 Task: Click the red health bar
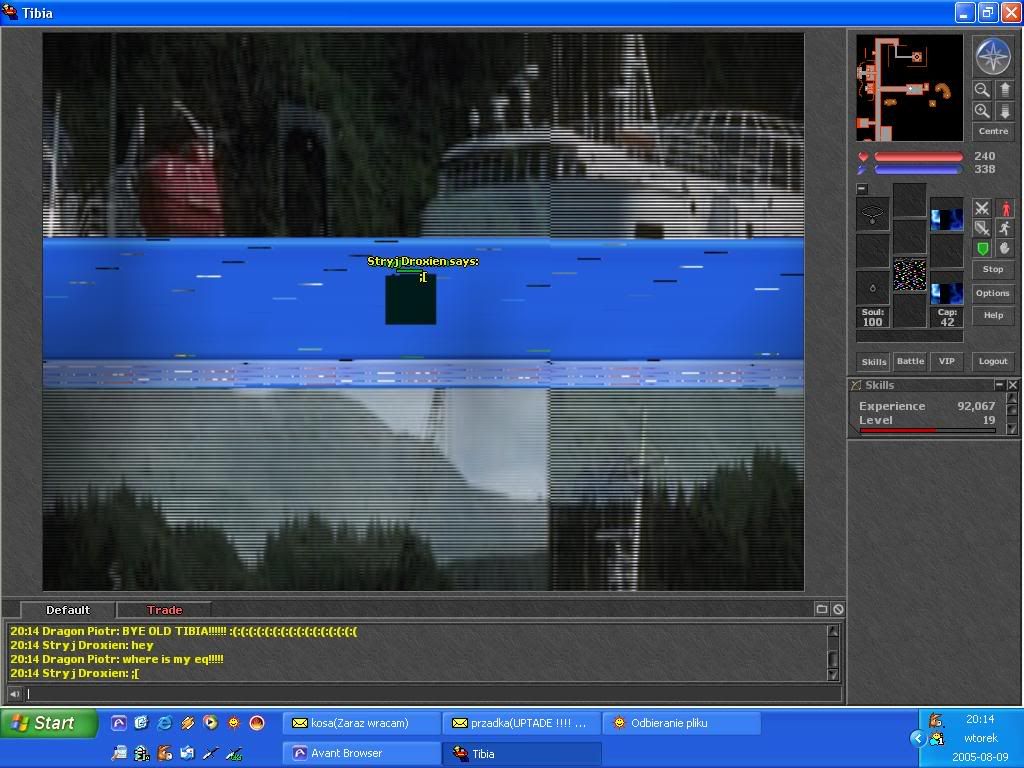pyautogui.click(x=918, y=157)
